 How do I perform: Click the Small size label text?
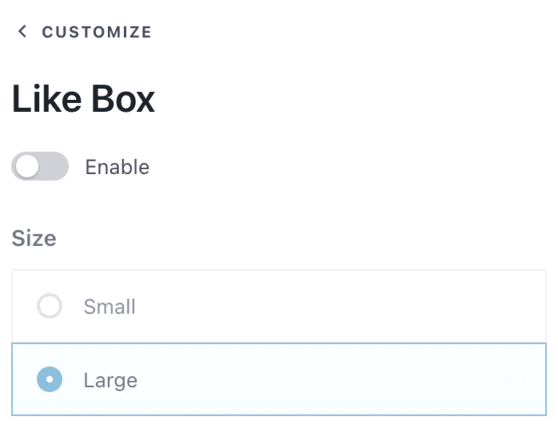pos(110,306)
